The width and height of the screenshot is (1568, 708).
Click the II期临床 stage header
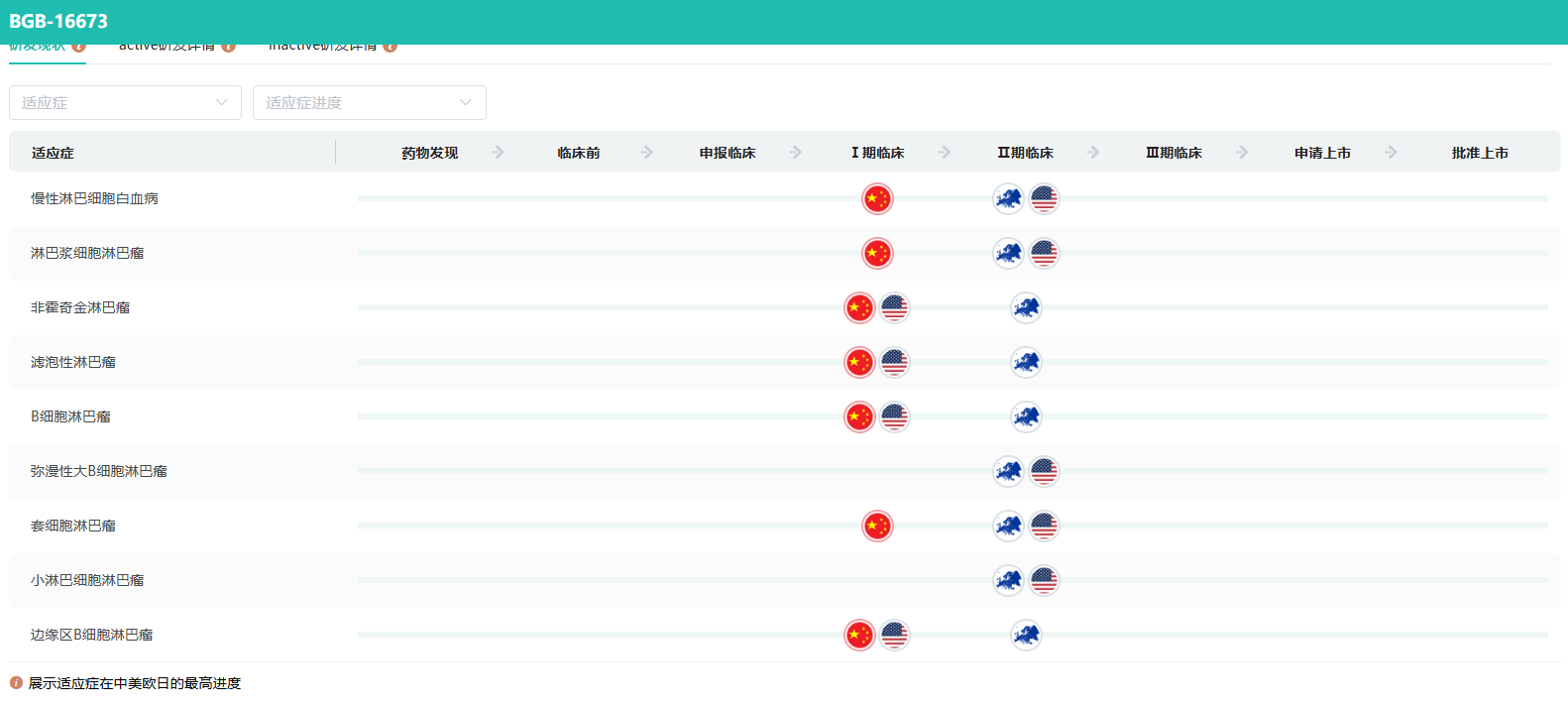(1026, 153)
